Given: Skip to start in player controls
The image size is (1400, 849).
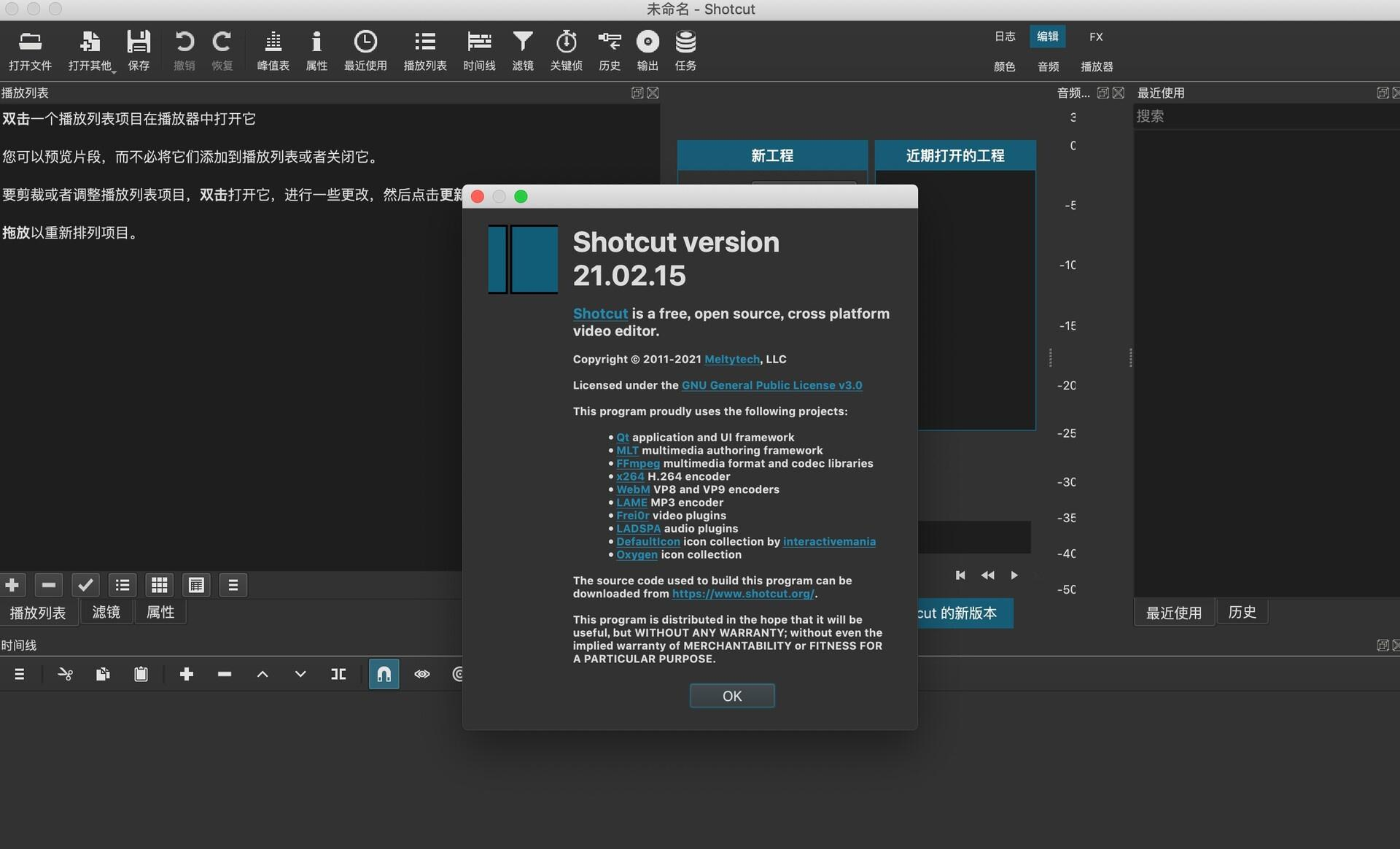Looking at the screenshot, I should (x=960, y=575).
